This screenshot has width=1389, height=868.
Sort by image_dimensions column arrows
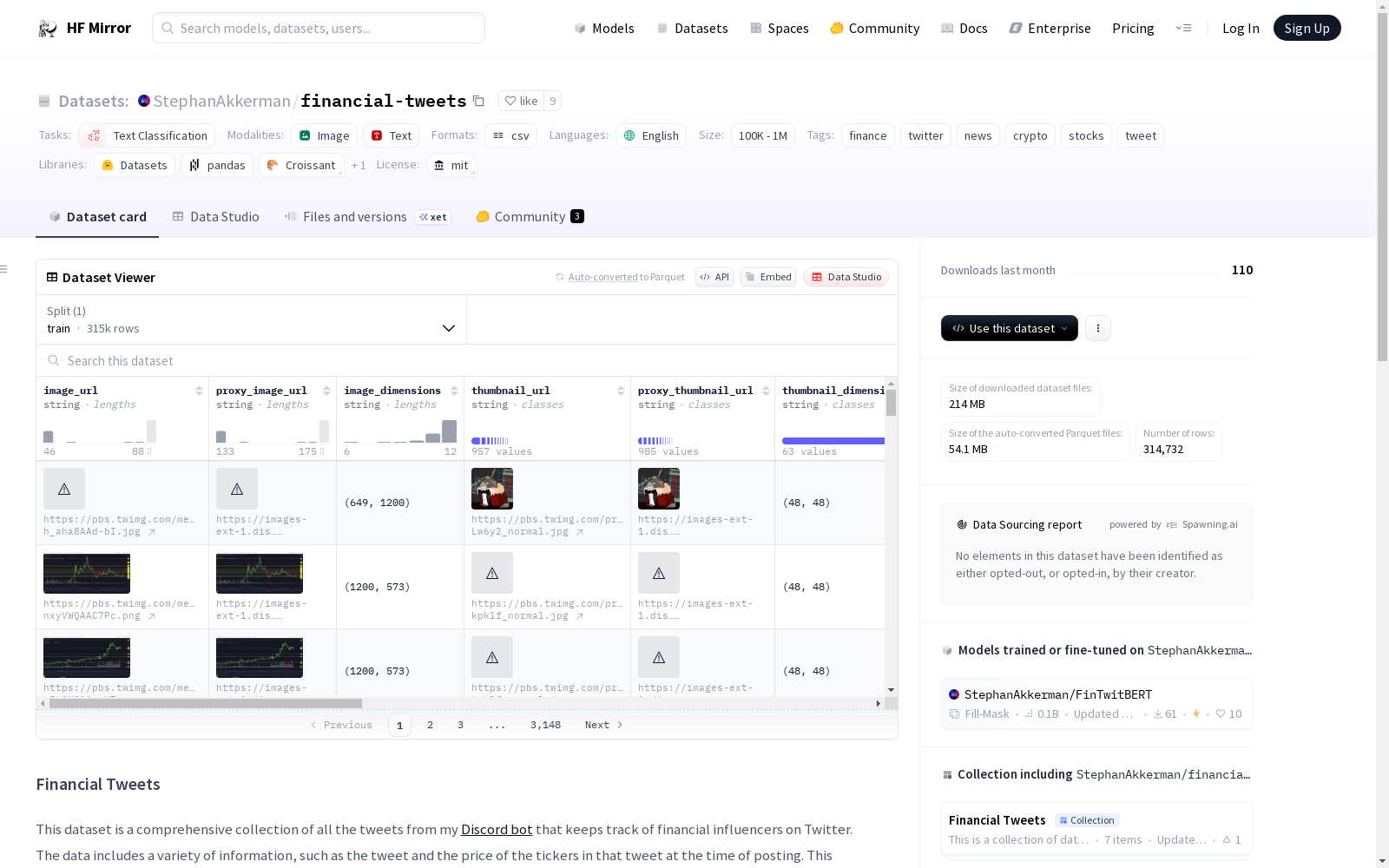[454, 391]
